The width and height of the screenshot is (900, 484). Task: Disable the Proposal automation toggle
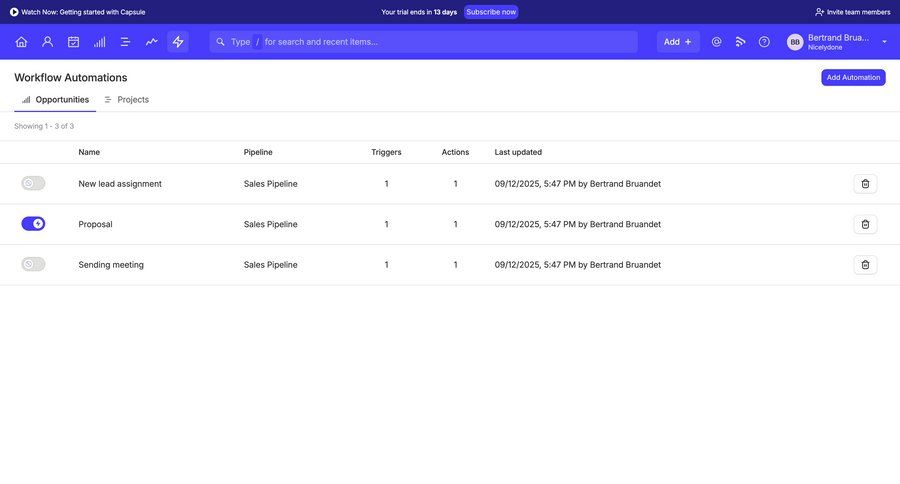(x=33, y=224)
